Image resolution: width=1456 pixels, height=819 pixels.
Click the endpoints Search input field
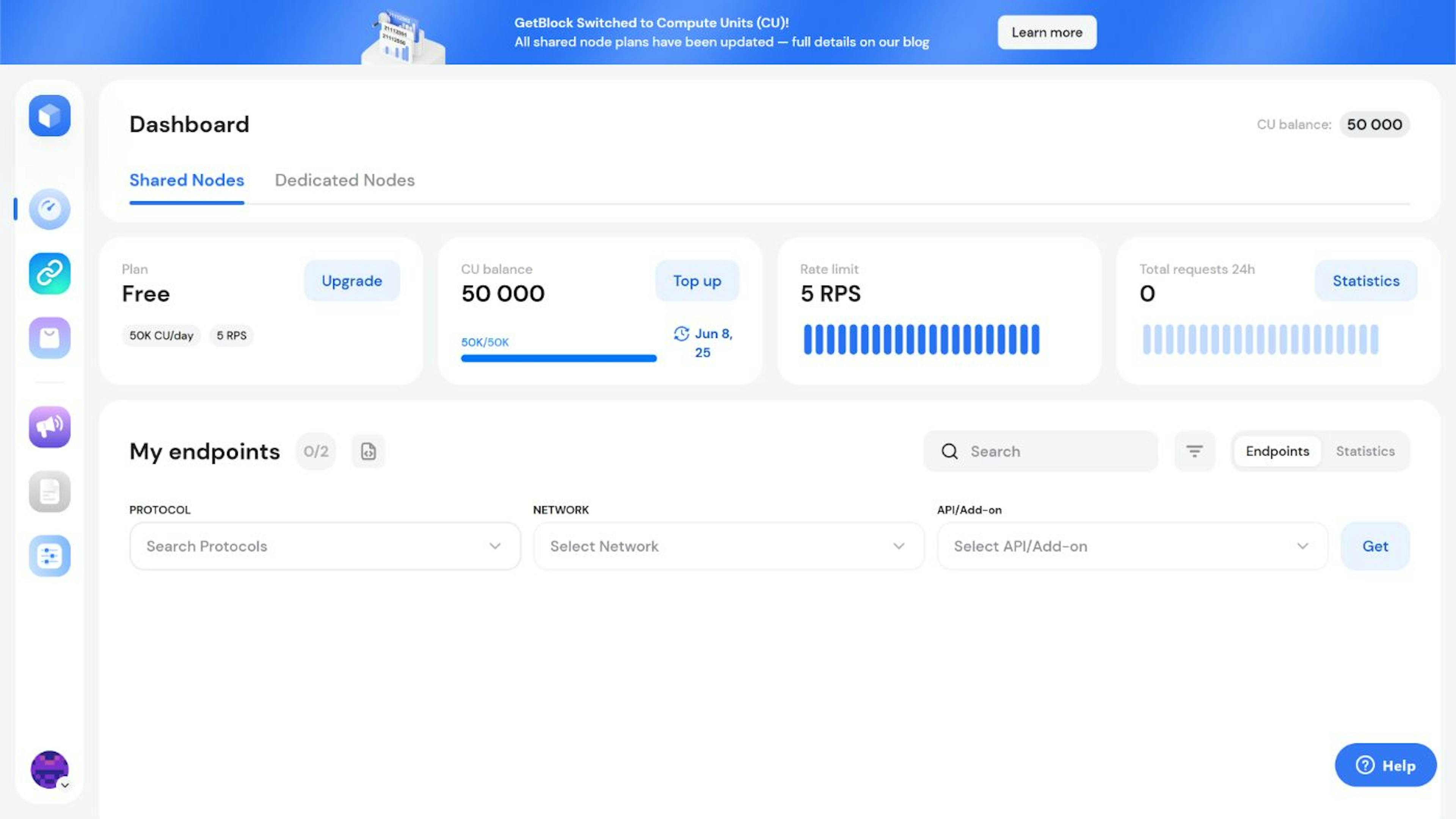click(1051, 451)
